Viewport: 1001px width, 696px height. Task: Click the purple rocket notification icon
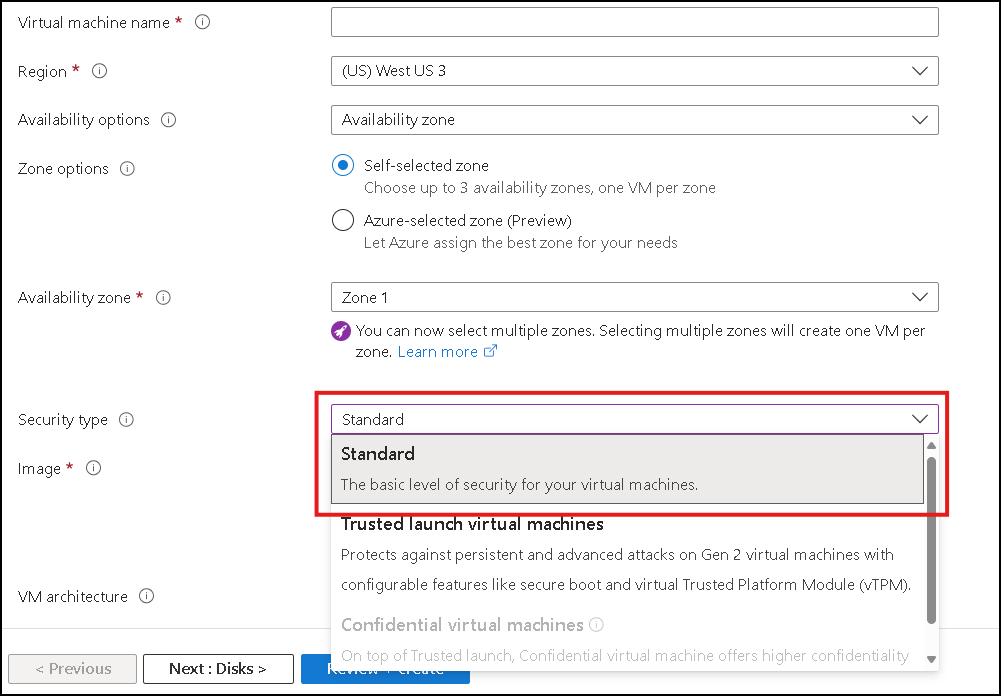tap(341, 331)
